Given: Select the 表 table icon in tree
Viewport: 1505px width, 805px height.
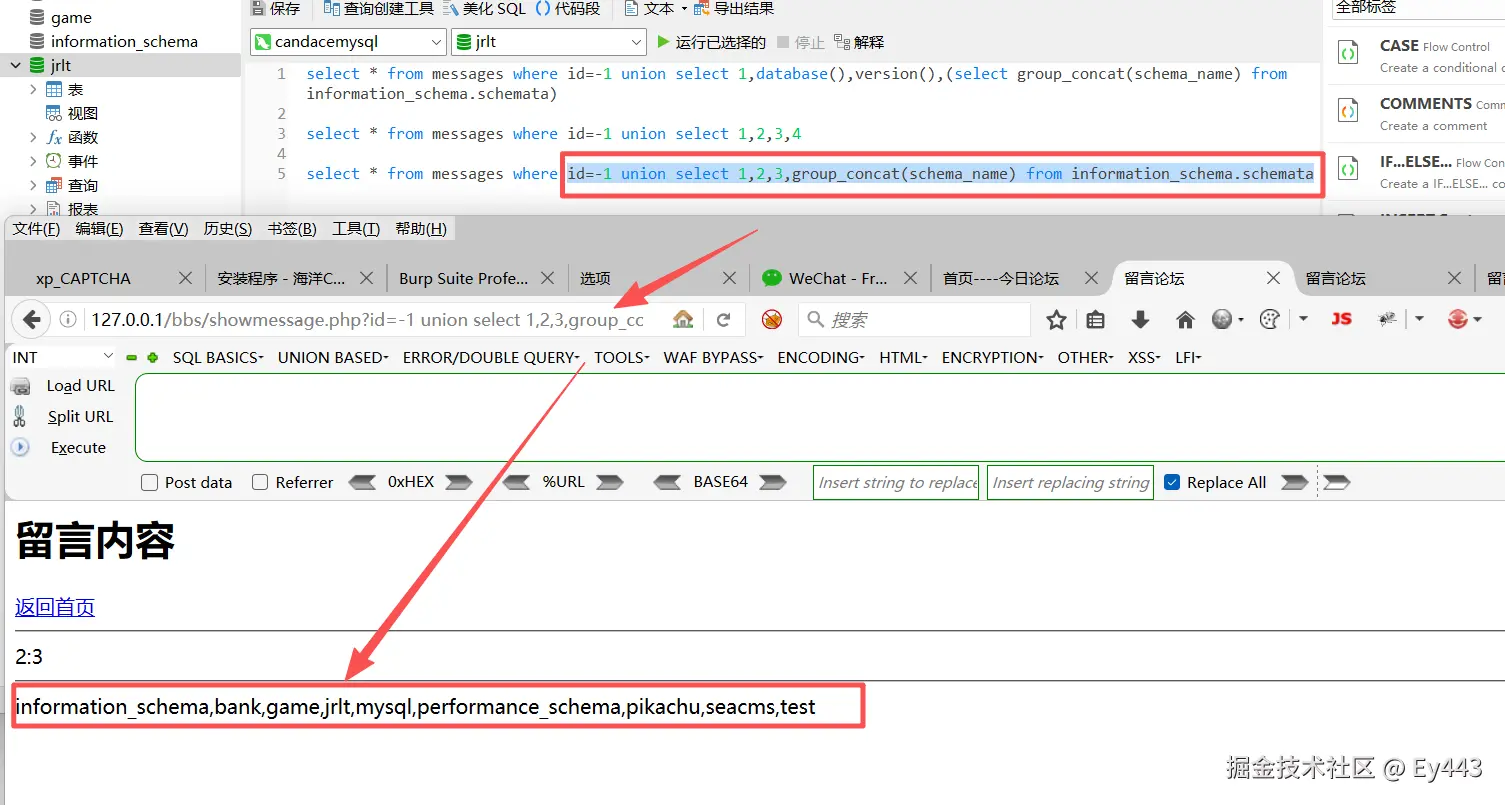Looking at the screenshot, I should click(54, 89).
